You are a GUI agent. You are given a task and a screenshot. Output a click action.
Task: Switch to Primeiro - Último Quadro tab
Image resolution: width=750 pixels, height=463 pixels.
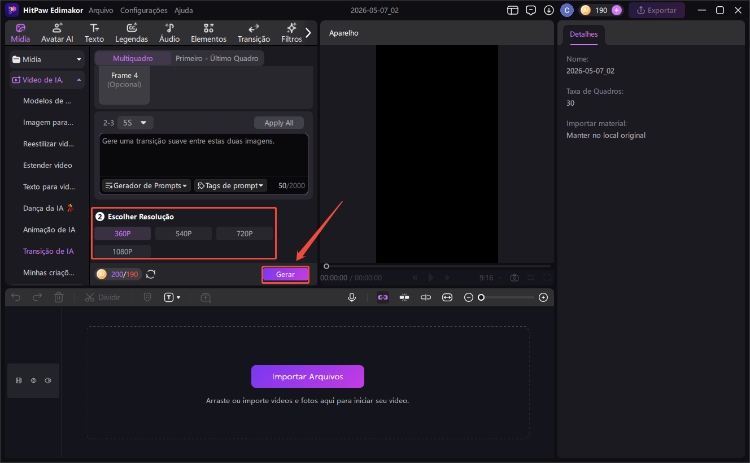217,58
